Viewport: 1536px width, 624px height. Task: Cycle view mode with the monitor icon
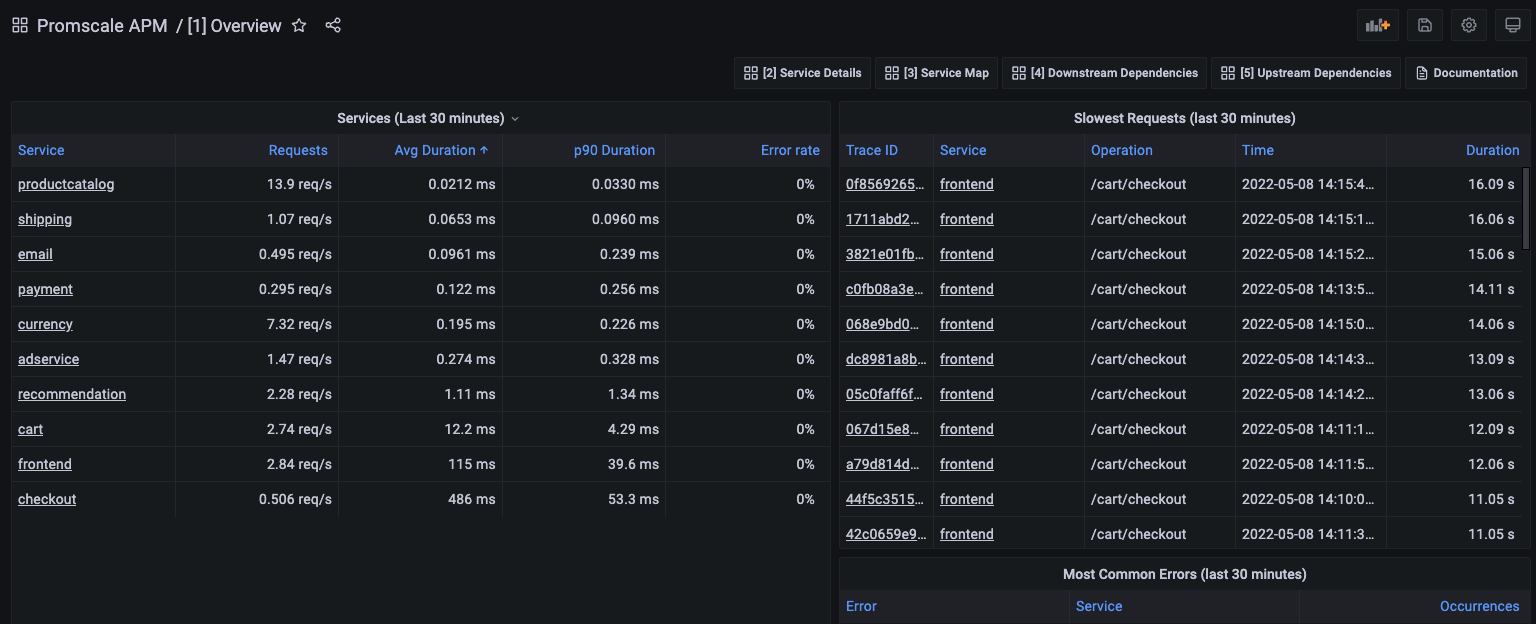1513,26
